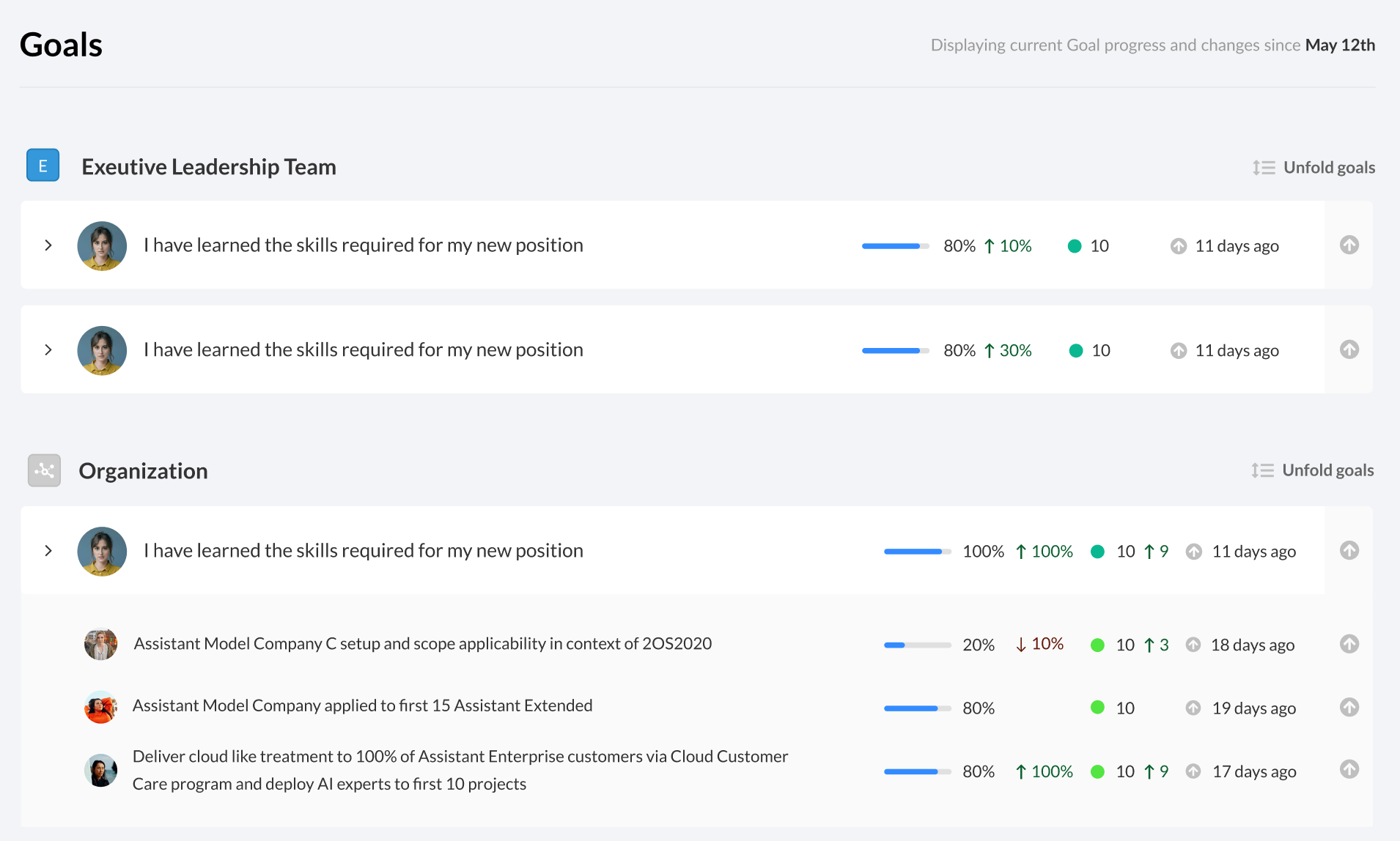Click the '↓ 10%' change value
The width and height of the screenshot is (1400, 841).
1039,644
